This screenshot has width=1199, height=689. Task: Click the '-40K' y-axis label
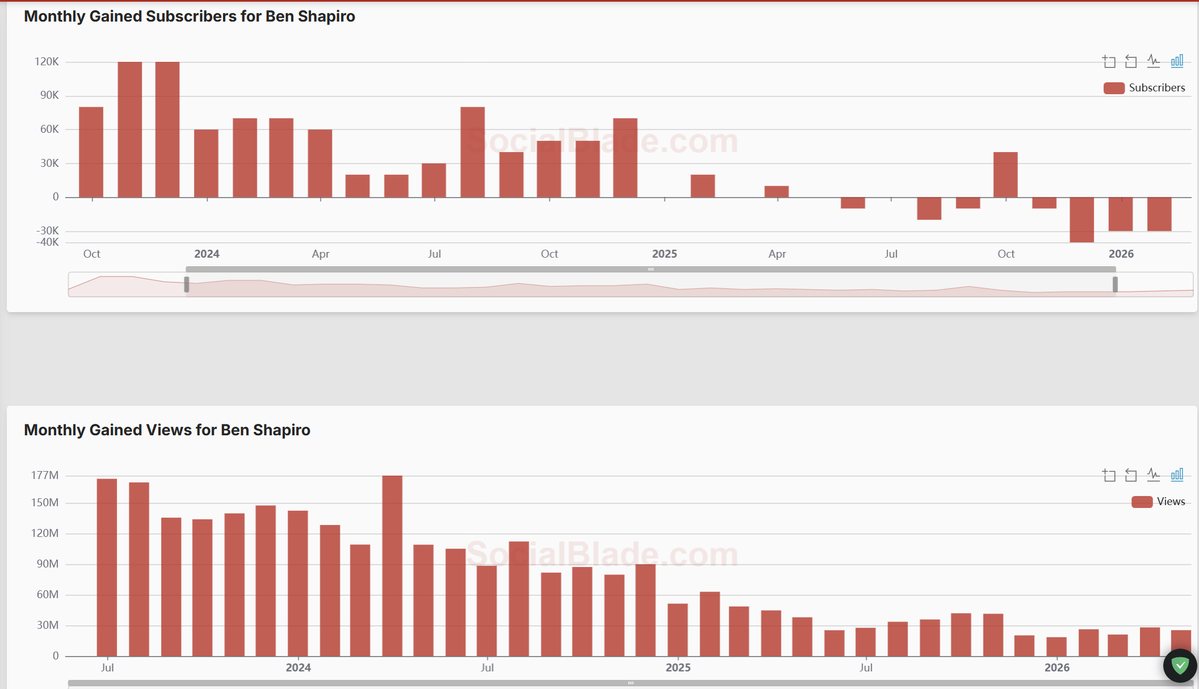coord(47,242)
